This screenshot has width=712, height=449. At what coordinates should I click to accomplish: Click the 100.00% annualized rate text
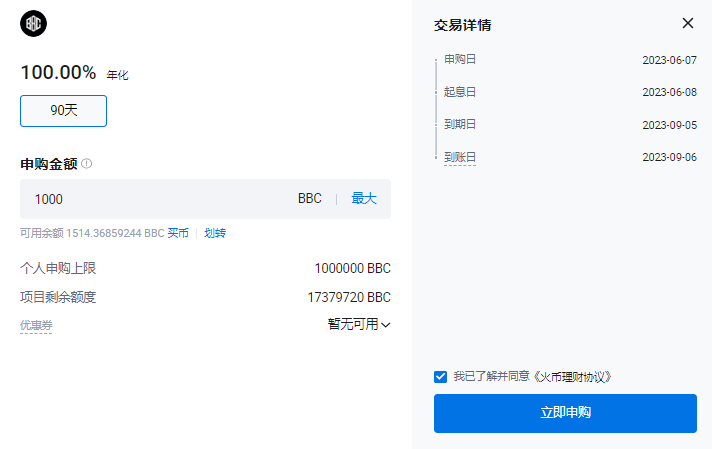(x=58, y=73)
